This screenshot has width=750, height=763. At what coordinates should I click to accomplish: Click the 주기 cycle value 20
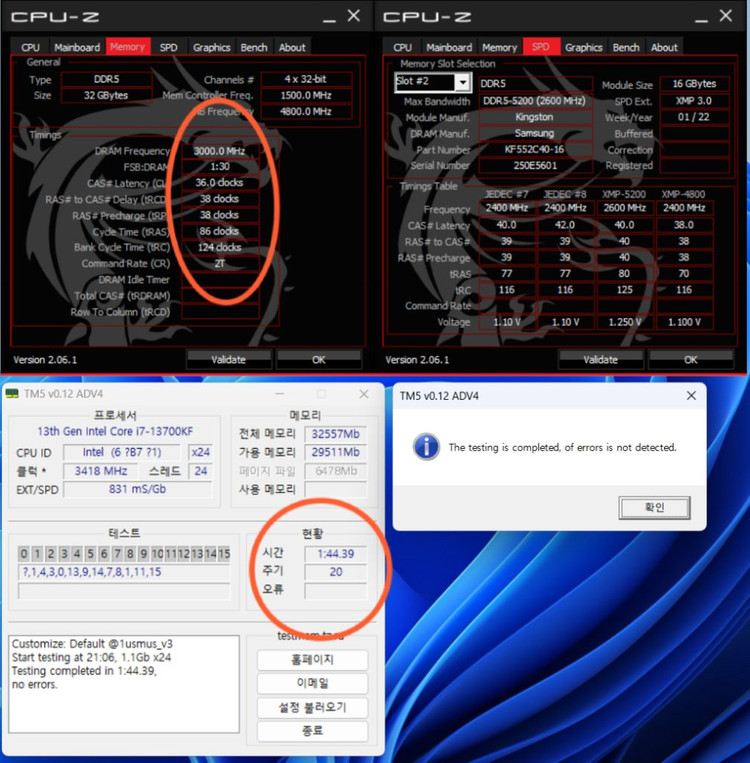[x=335, y=572]
